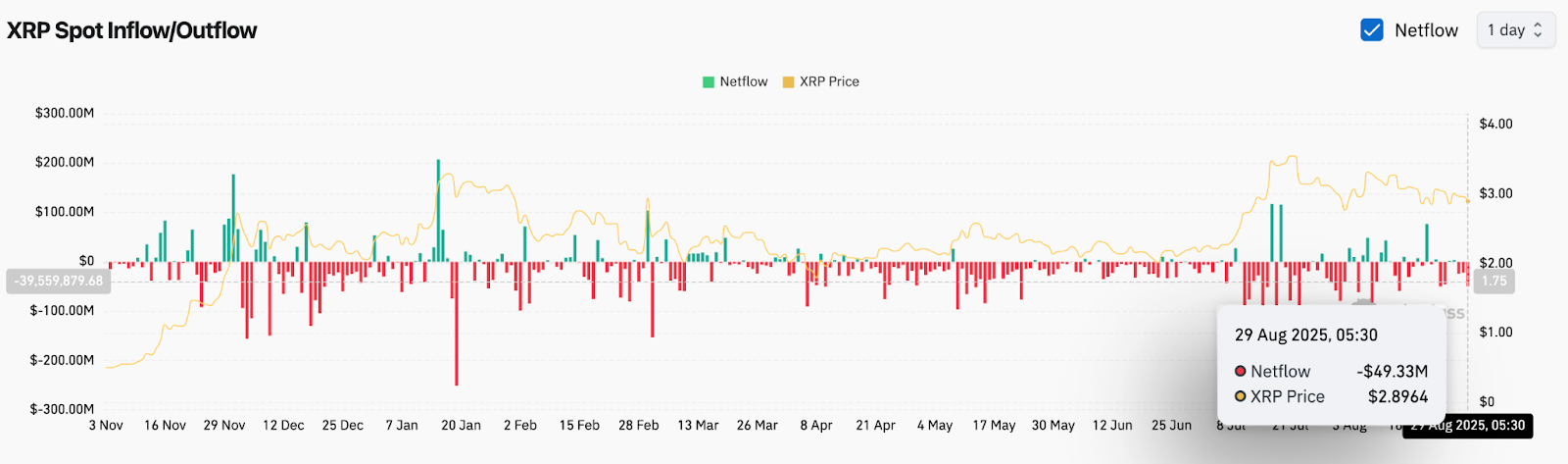Click the XRP Spot Inflow/Outflow title
Image resolution: width=1568 pixels, height=464 pixels.
pyautogui.click(x=132, y=31)
